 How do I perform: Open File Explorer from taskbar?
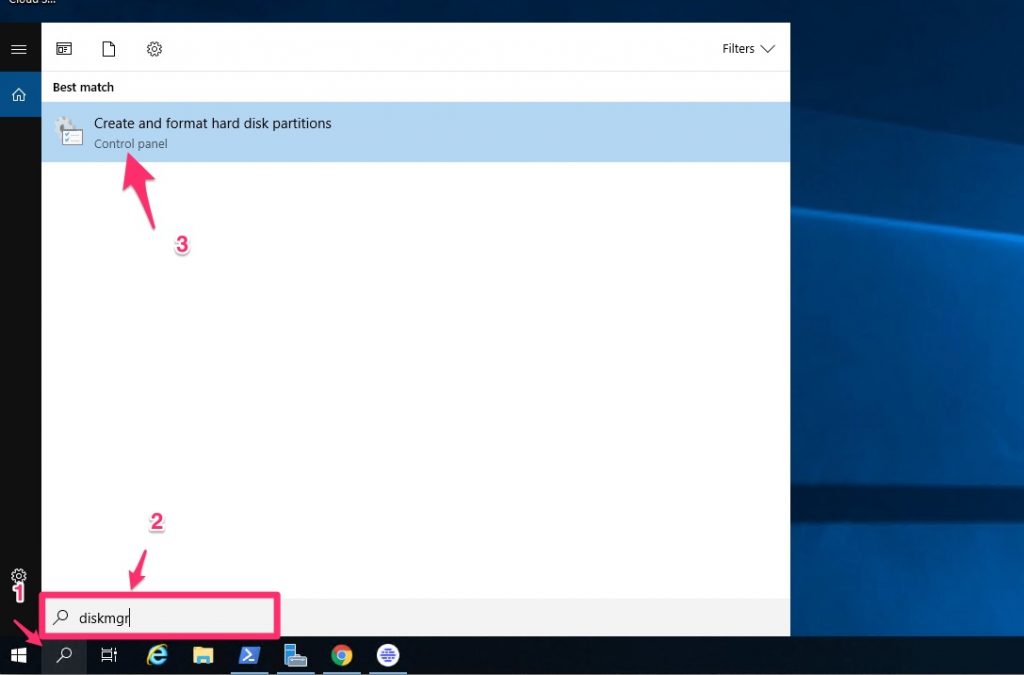click(203, 656)
